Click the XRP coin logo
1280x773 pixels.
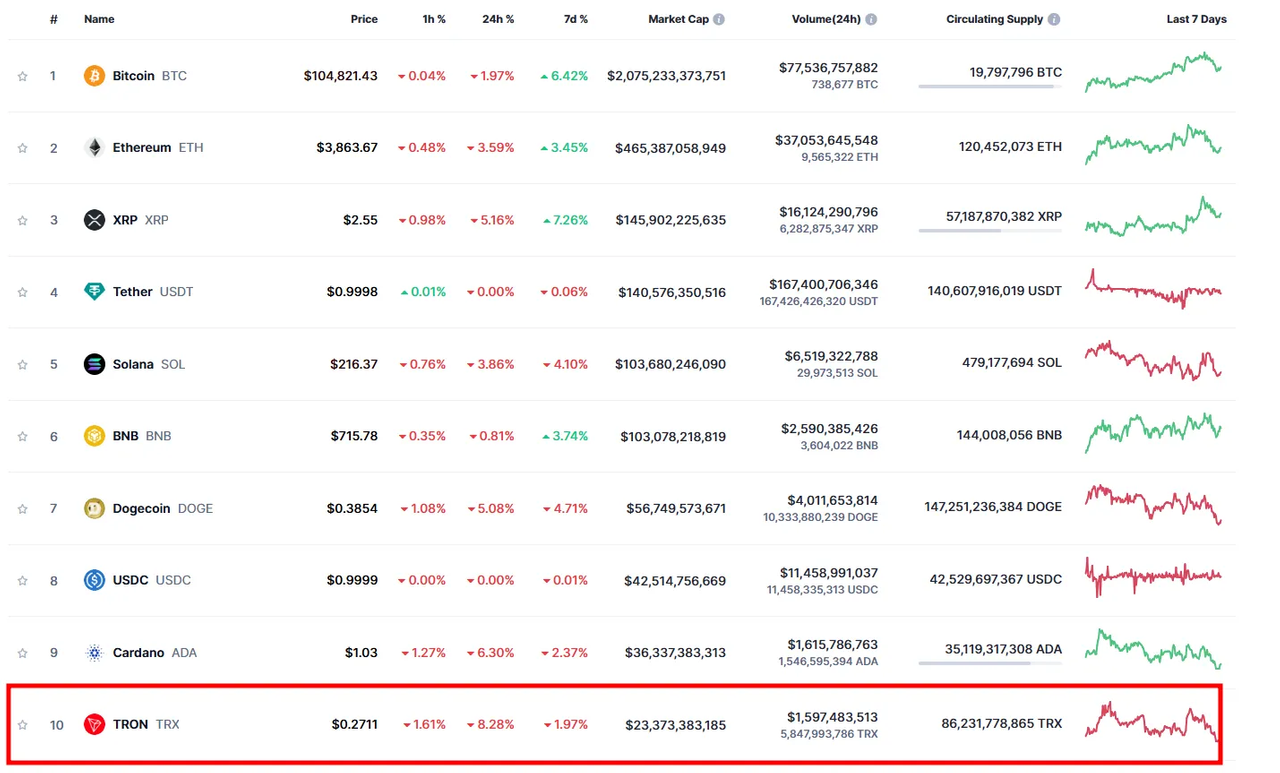pos(94,220)
